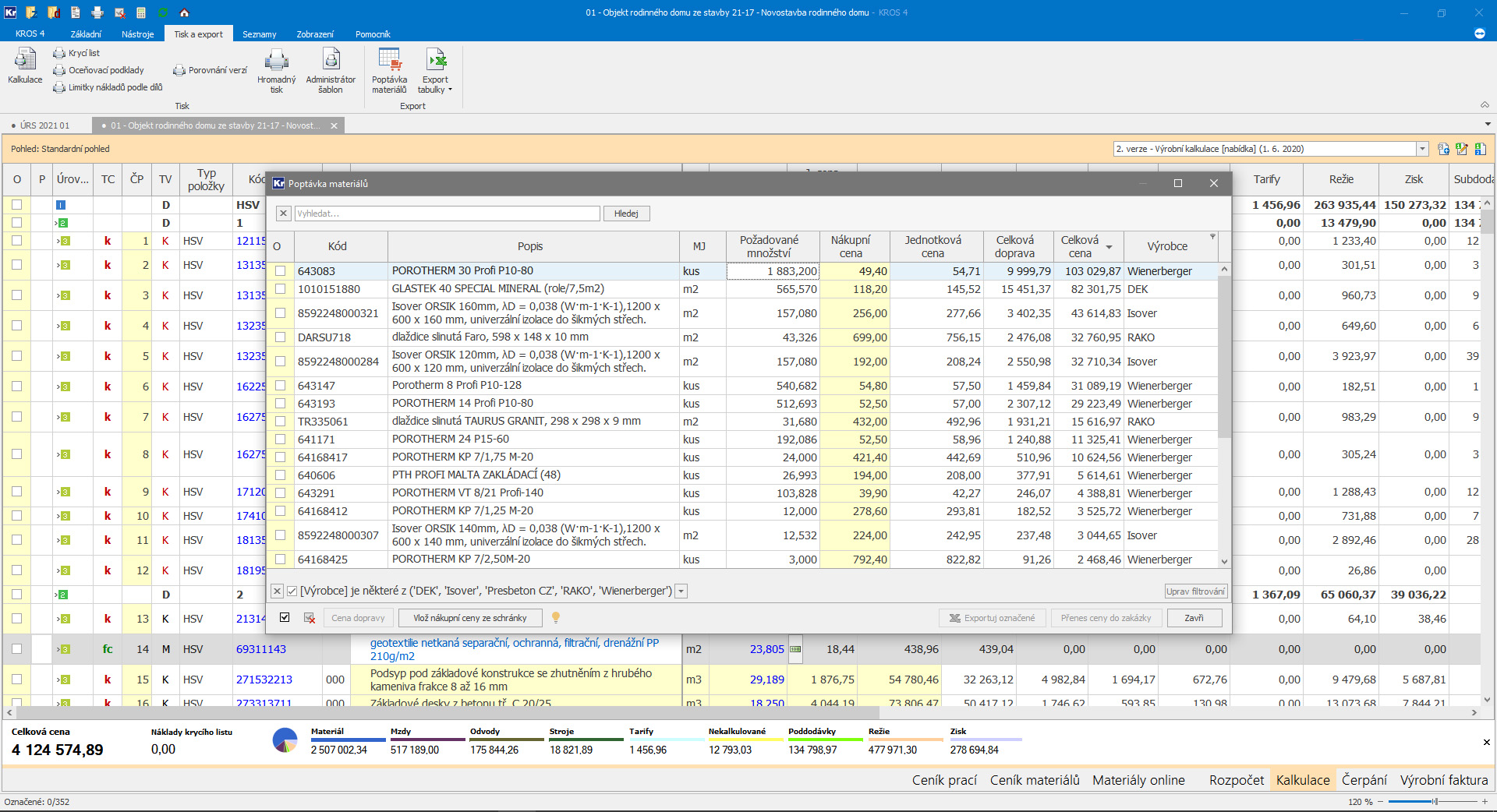Click Porovnání verzí icon

[x=179, y=70]
